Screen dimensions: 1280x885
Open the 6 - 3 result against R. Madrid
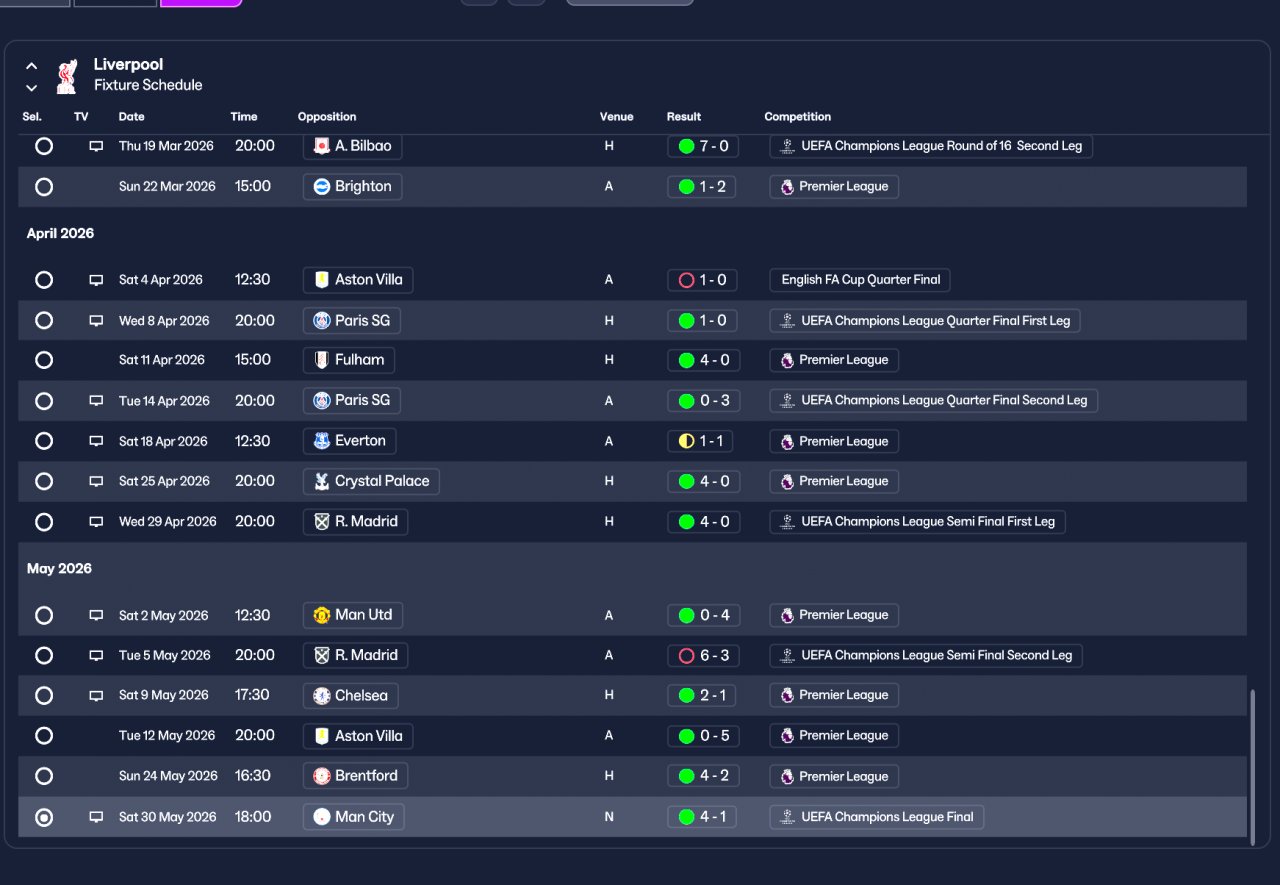(x=702, y=656)
